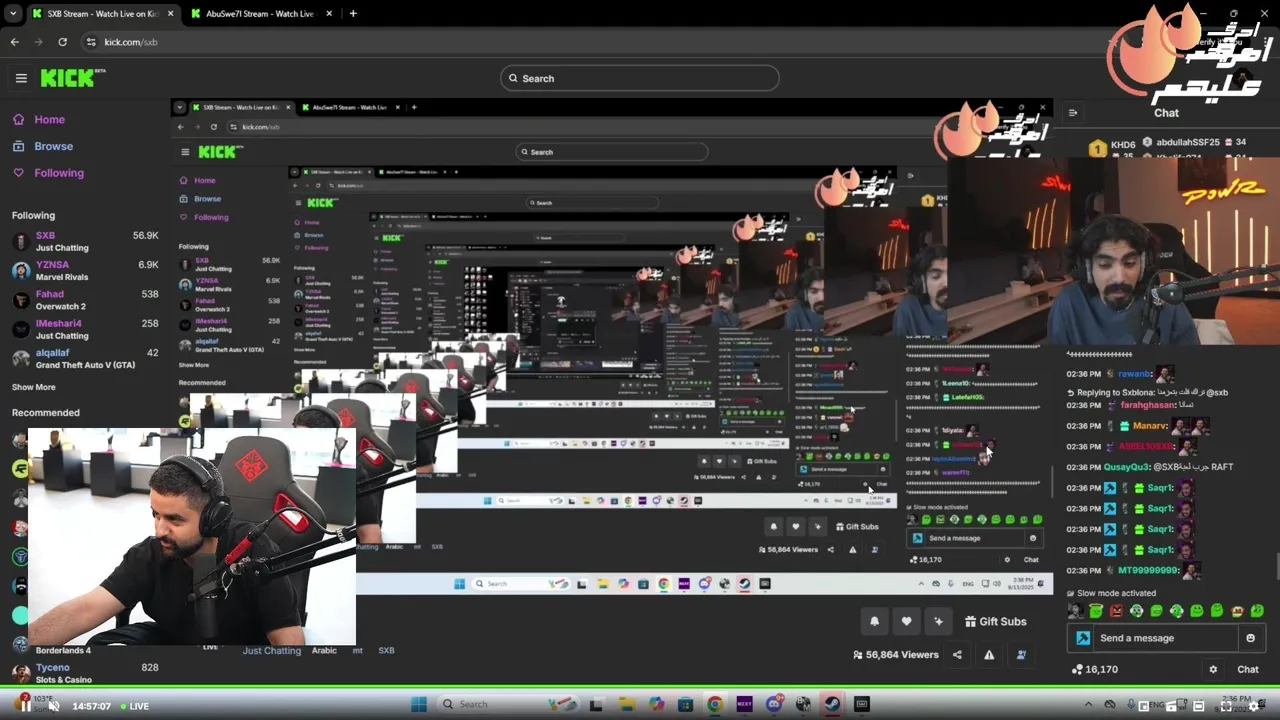Click username farahghasan in chat

point(1149,405)
